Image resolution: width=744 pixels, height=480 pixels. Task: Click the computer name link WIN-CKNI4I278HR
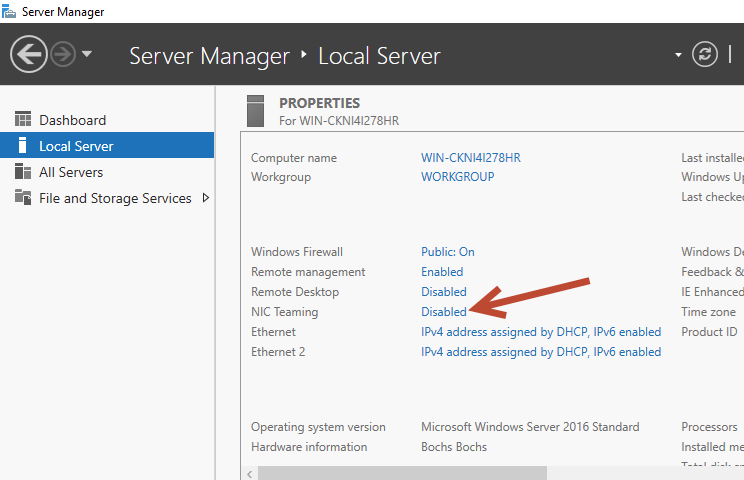coord(471,157)
